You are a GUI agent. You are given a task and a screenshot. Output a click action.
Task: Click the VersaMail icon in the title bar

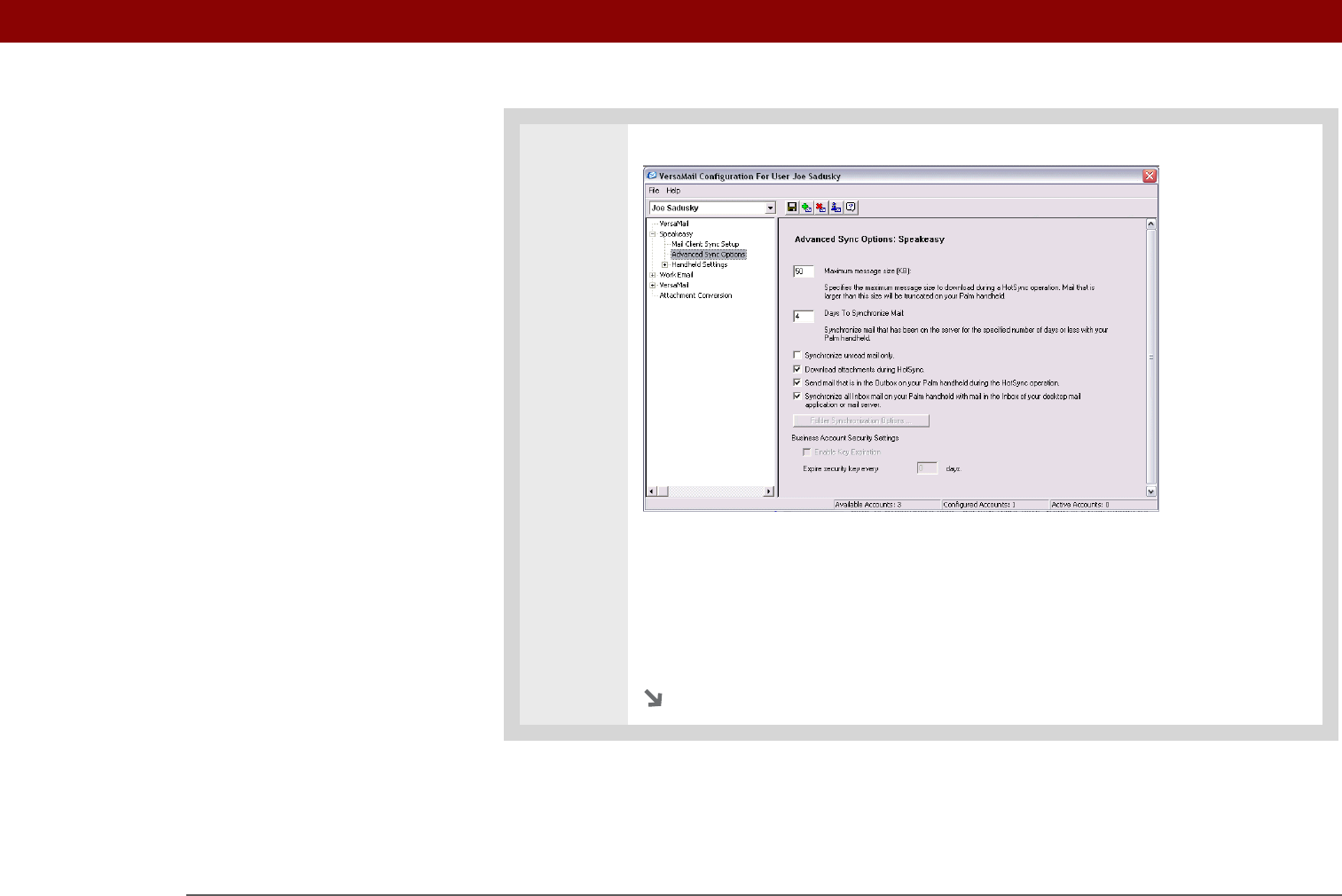(x=652, y=176)
